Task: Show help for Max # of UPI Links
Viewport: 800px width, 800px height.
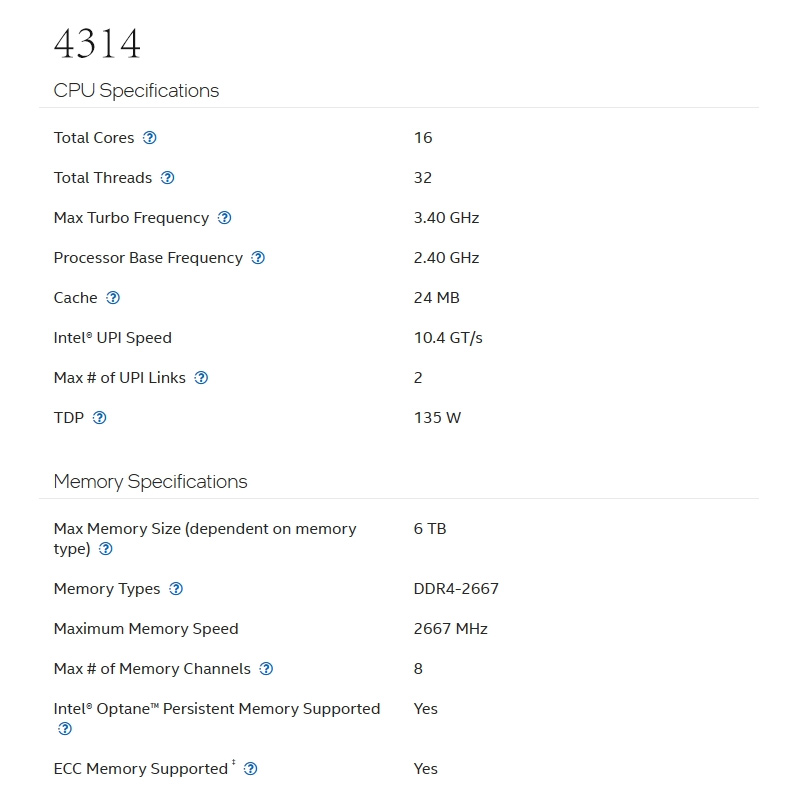Action: 201,378
